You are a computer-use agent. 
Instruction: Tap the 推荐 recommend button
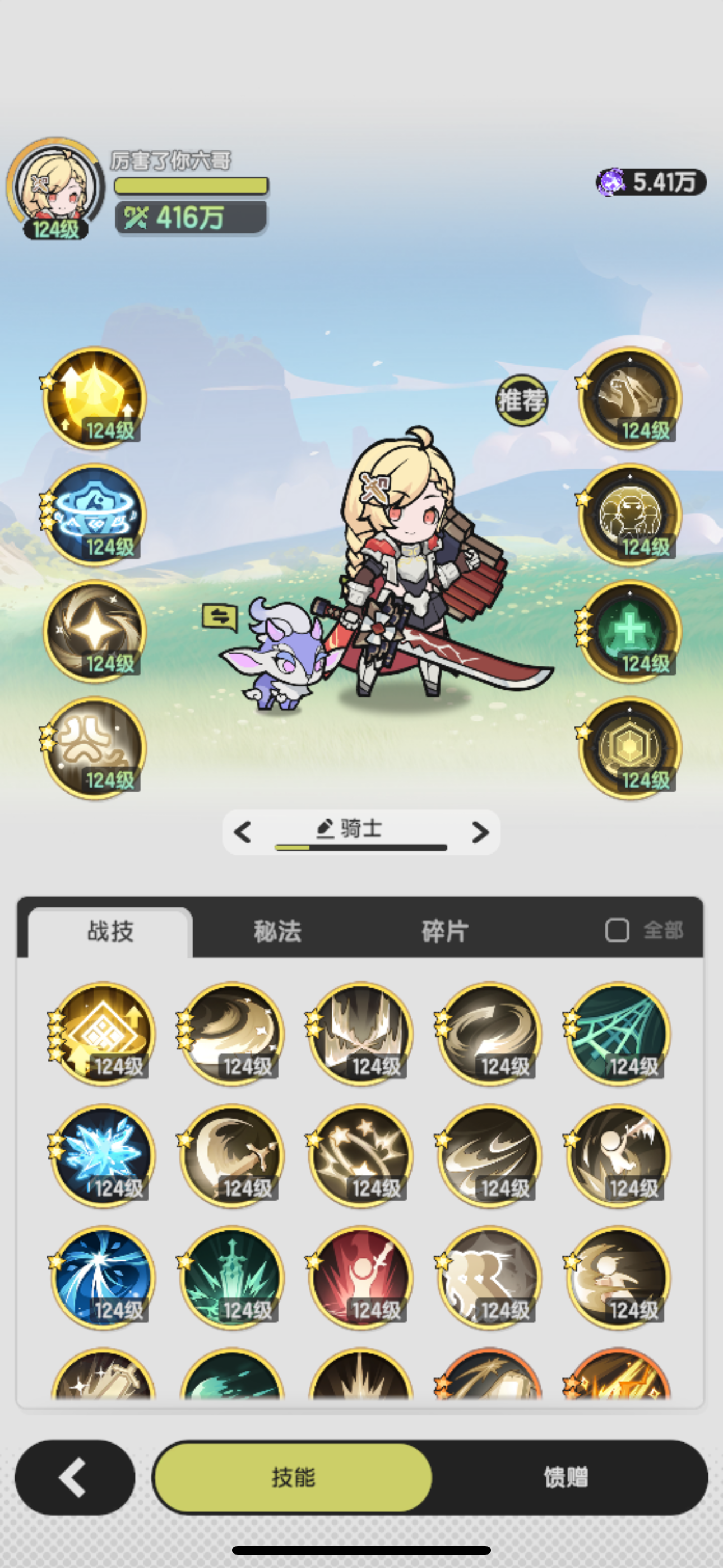[x=521, y=400]
